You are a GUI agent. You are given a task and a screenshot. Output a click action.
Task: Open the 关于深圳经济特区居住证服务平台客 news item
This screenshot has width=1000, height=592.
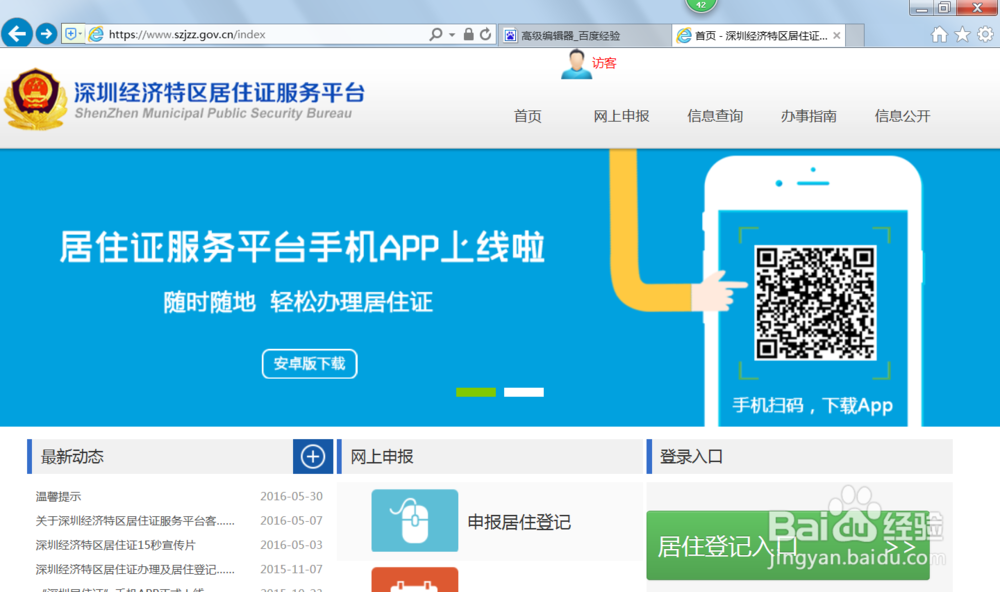pos(135,521)
